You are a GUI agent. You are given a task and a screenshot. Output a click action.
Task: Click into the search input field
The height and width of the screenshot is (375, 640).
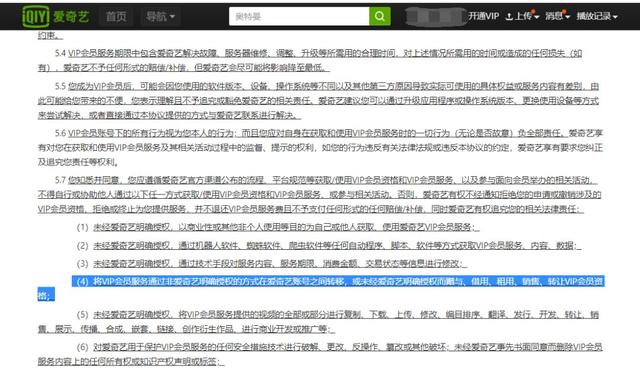pyautogui.click(x=299, y=16)
